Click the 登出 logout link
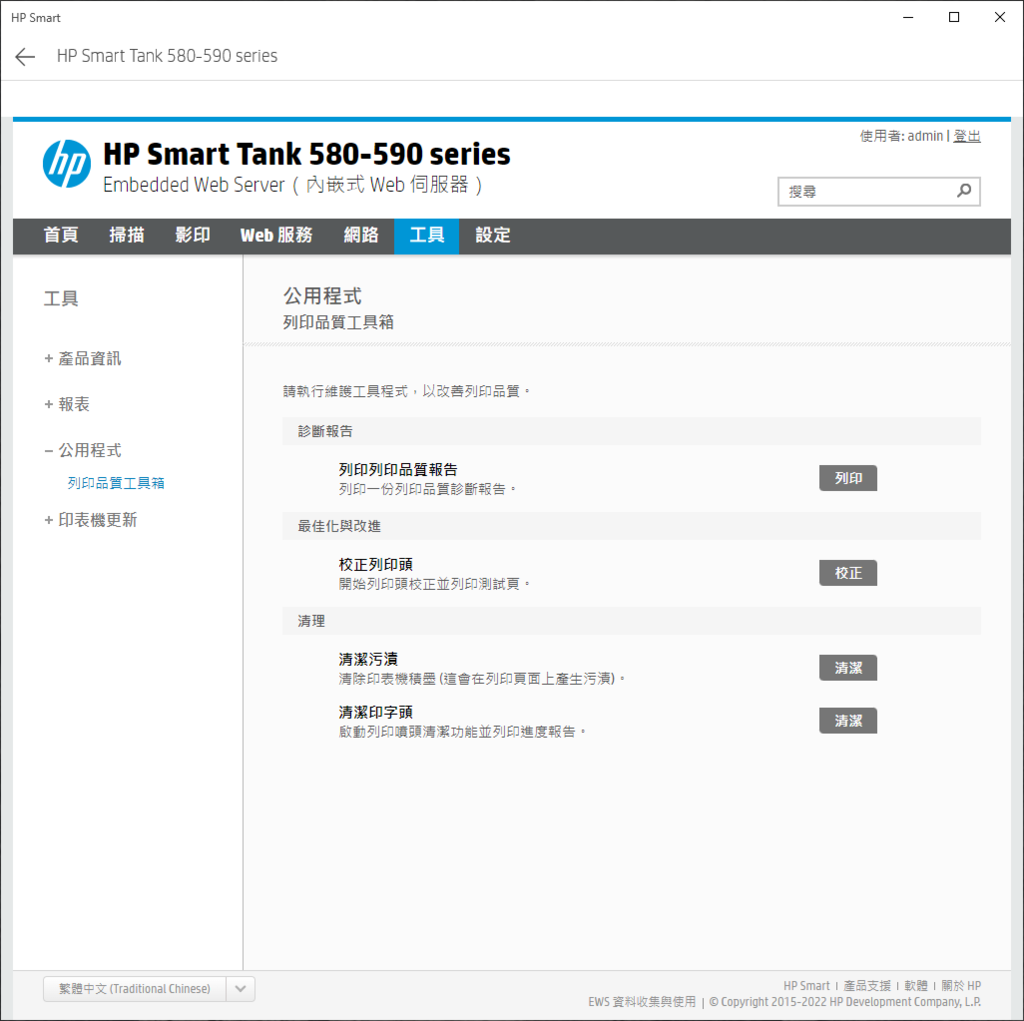The width and height of the screenshot is (1024, 1021). pyautogui.click(x=967, y=136)
